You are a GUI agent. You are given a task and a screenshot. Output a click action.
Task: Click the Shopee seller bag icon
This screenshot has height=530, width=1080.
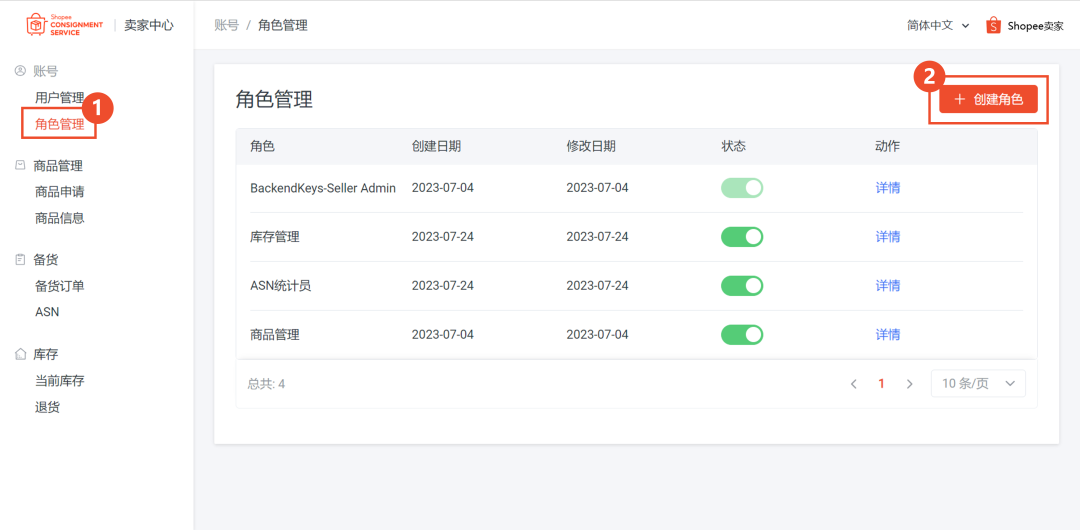993,25
